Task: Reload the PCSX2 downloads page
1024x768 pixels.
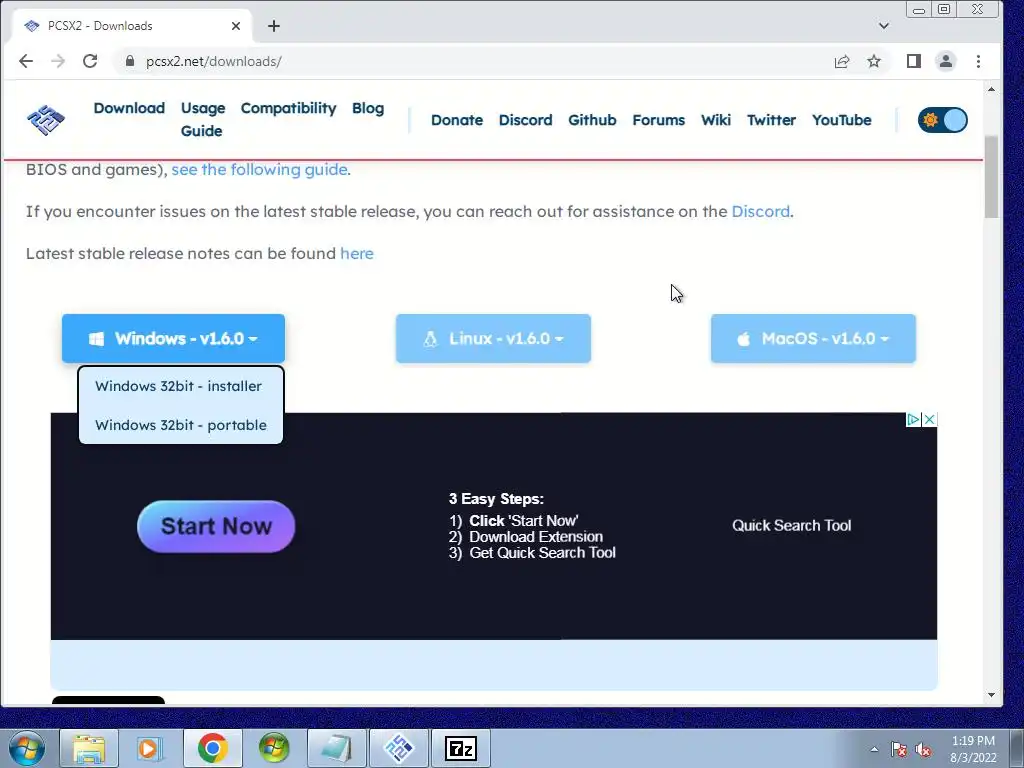Action: coord(90,61)
